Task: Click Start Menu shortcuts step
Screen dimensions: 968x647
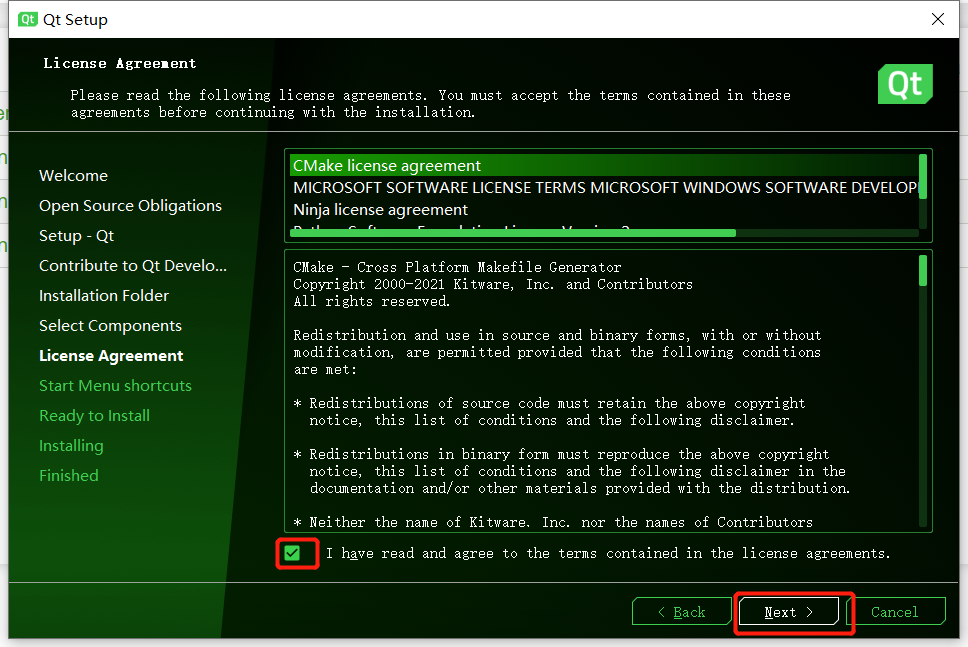Action: pos(115,386)
